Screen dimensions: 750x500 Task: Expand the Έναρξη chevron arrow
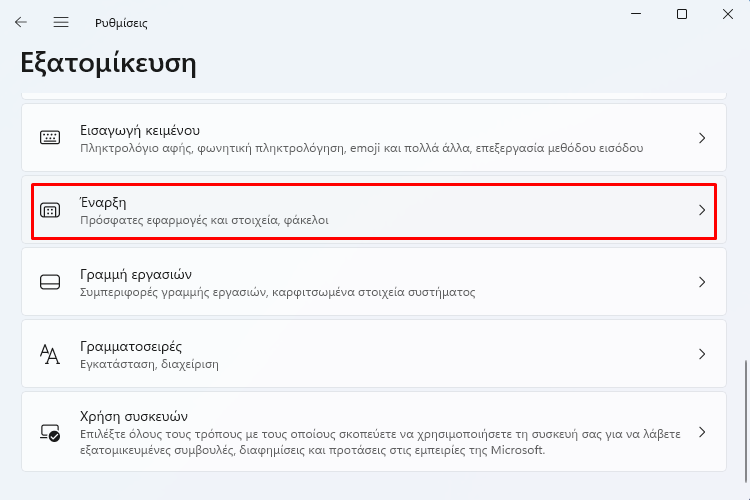pos(702,210)
